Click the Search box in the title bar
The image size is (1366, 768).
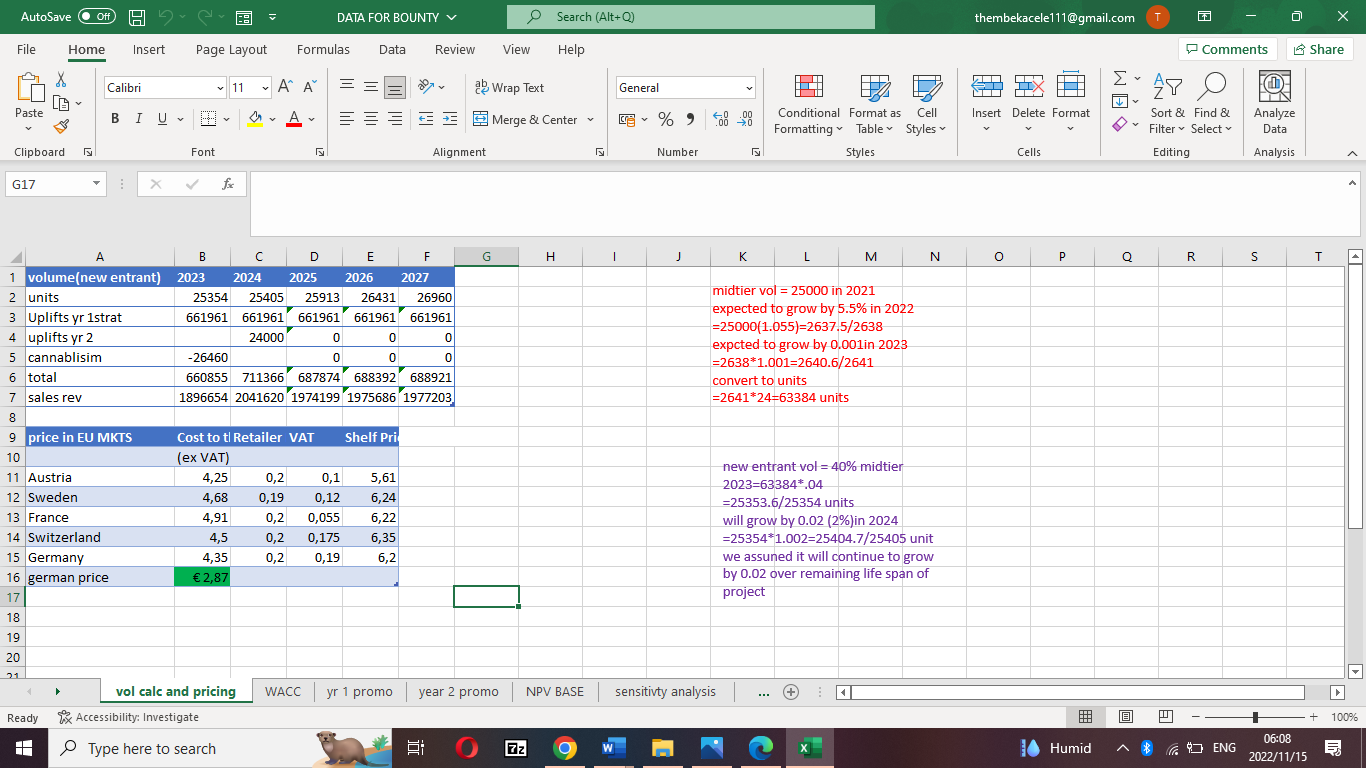click(691, 17)
